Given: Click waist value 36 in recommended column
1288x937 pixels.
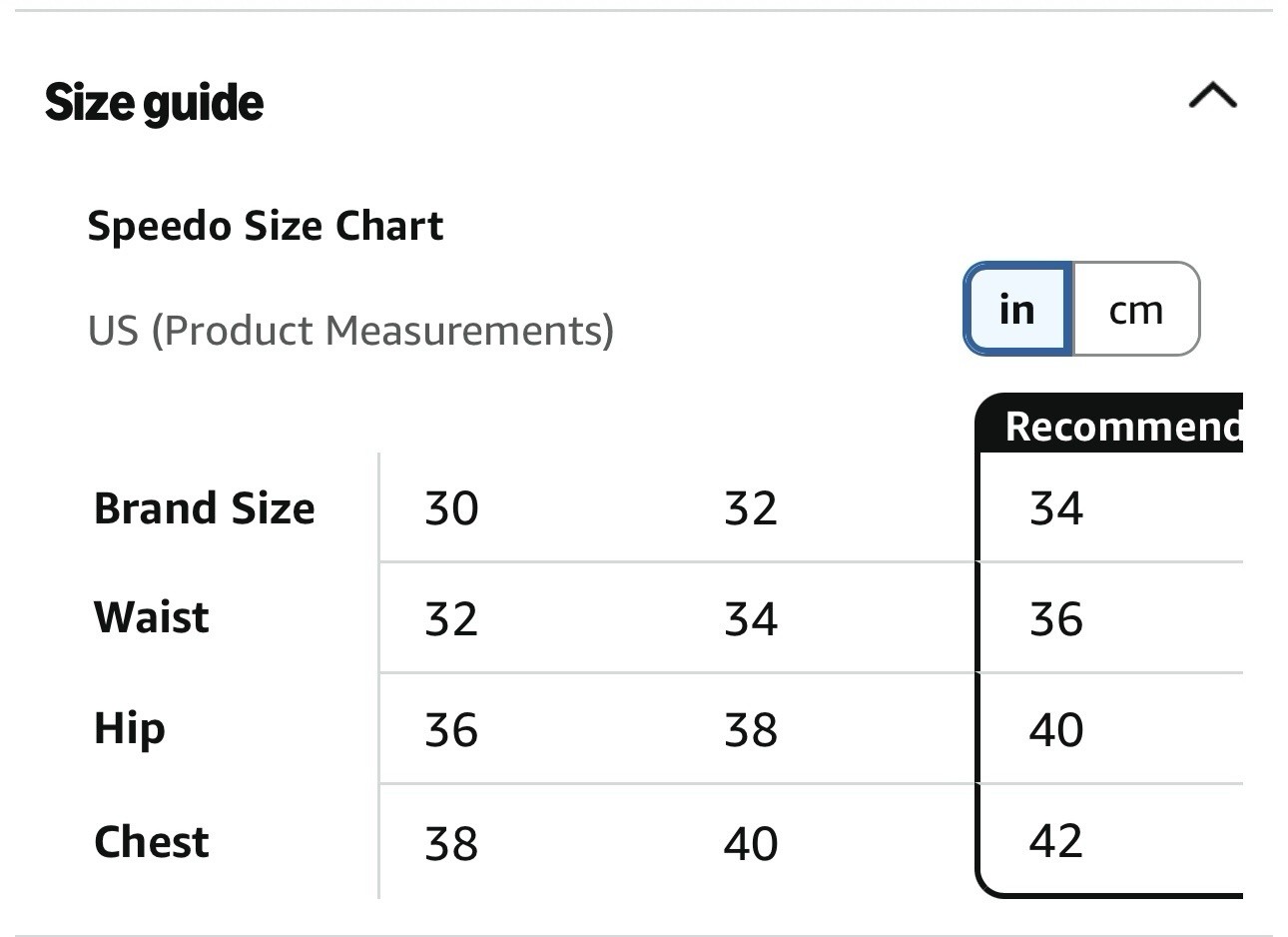Looking at the screenshot, I should (1056, 619).
